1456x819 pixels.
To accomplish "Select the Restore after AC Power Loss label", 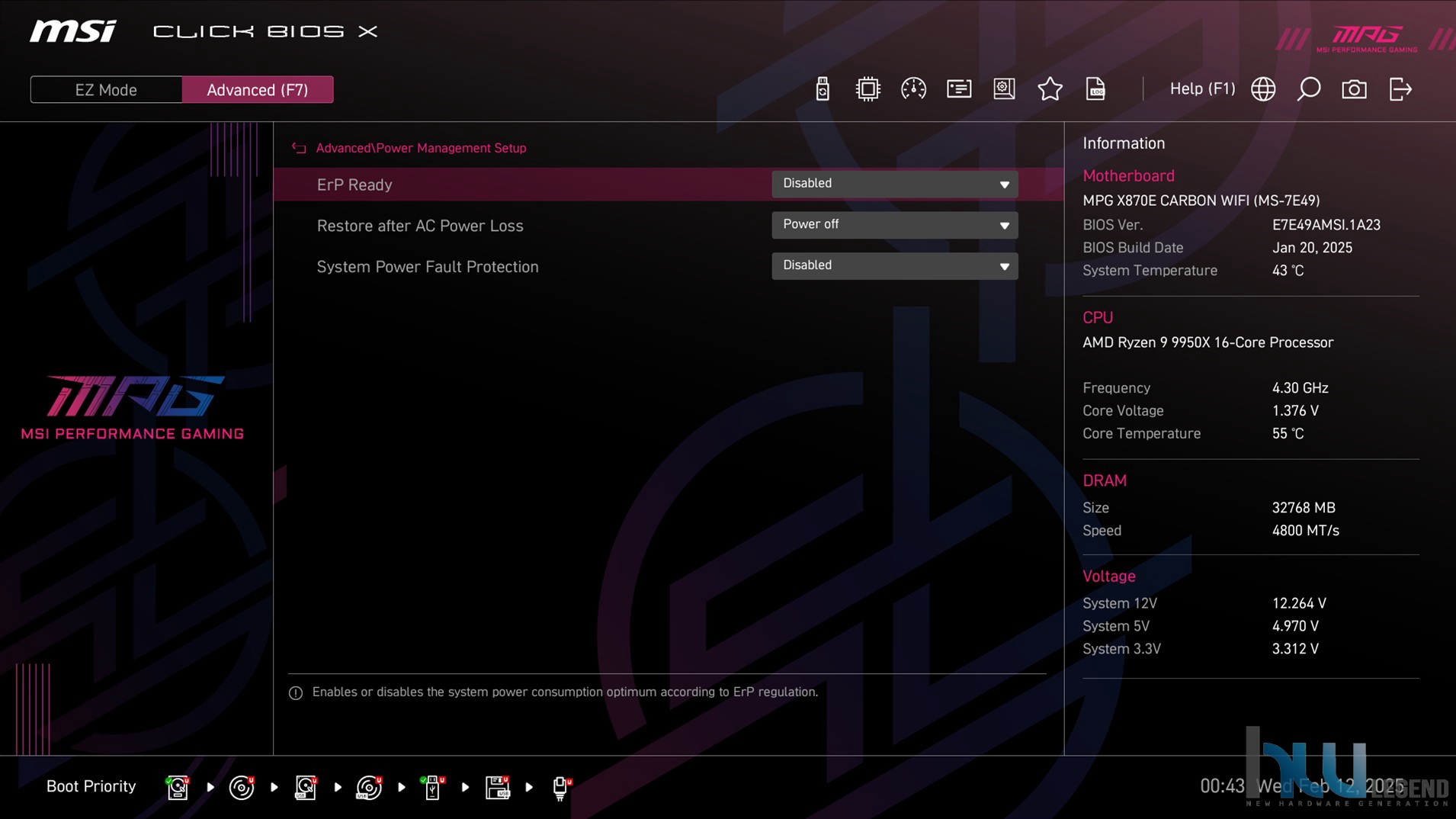I will [x=420, y=226].
